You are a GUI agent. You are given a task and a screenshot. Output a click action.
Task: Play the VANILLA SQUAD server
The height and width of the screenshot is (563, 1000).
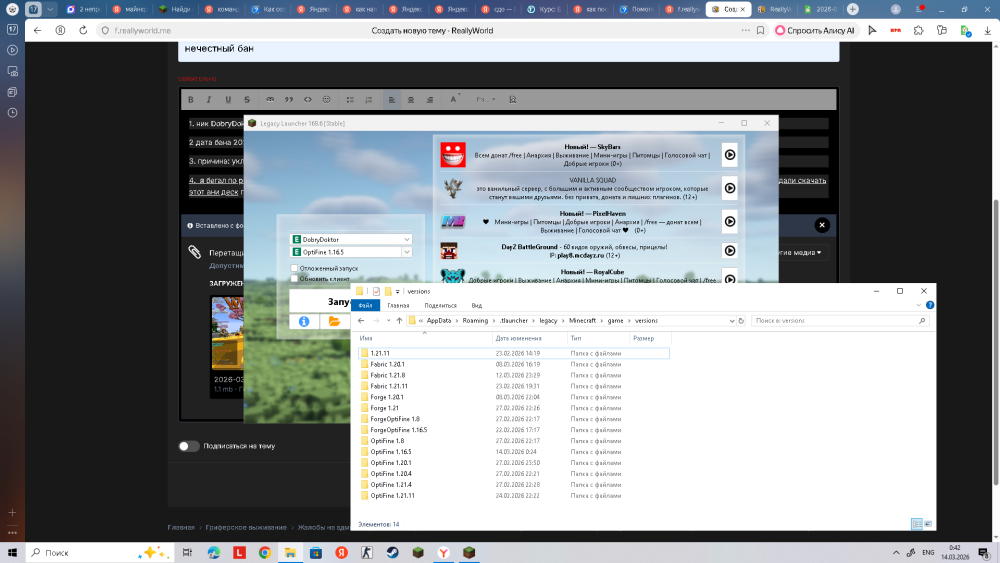(730, 188)
